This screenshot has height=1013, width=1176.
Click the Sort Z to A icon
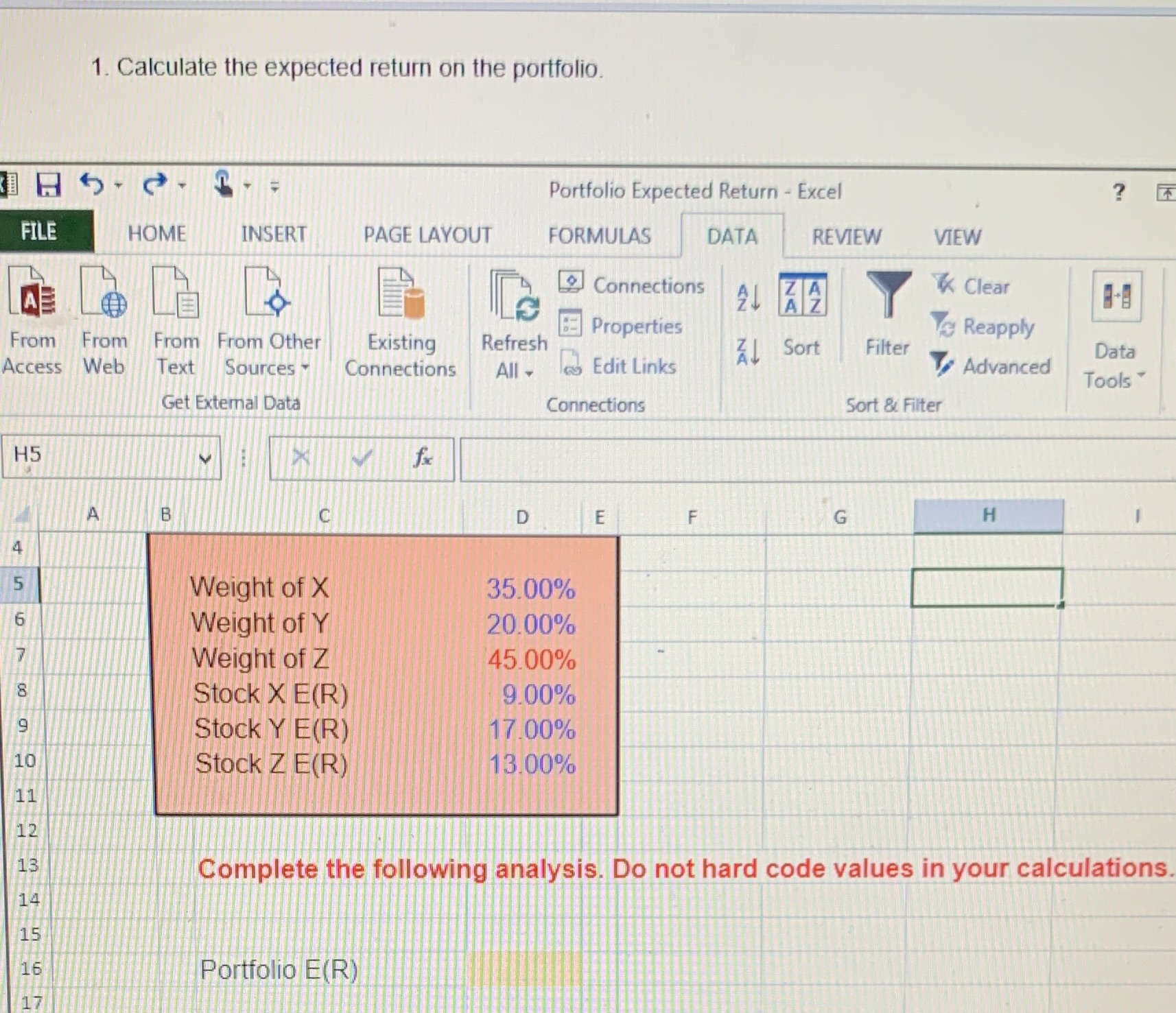748,351
